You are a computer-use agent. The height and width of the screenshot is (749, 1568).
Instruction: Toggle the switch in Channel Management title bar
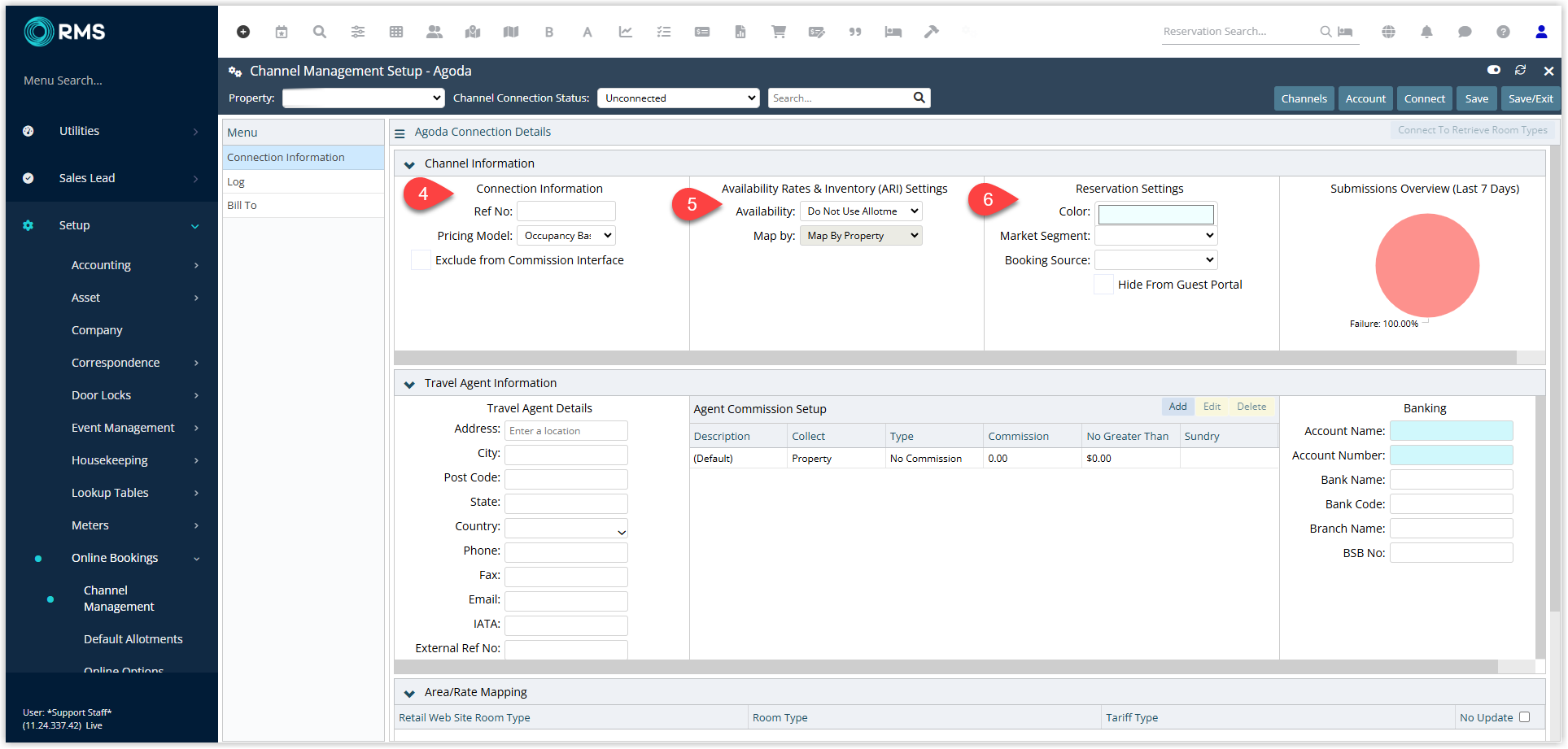click(1494, 70)
